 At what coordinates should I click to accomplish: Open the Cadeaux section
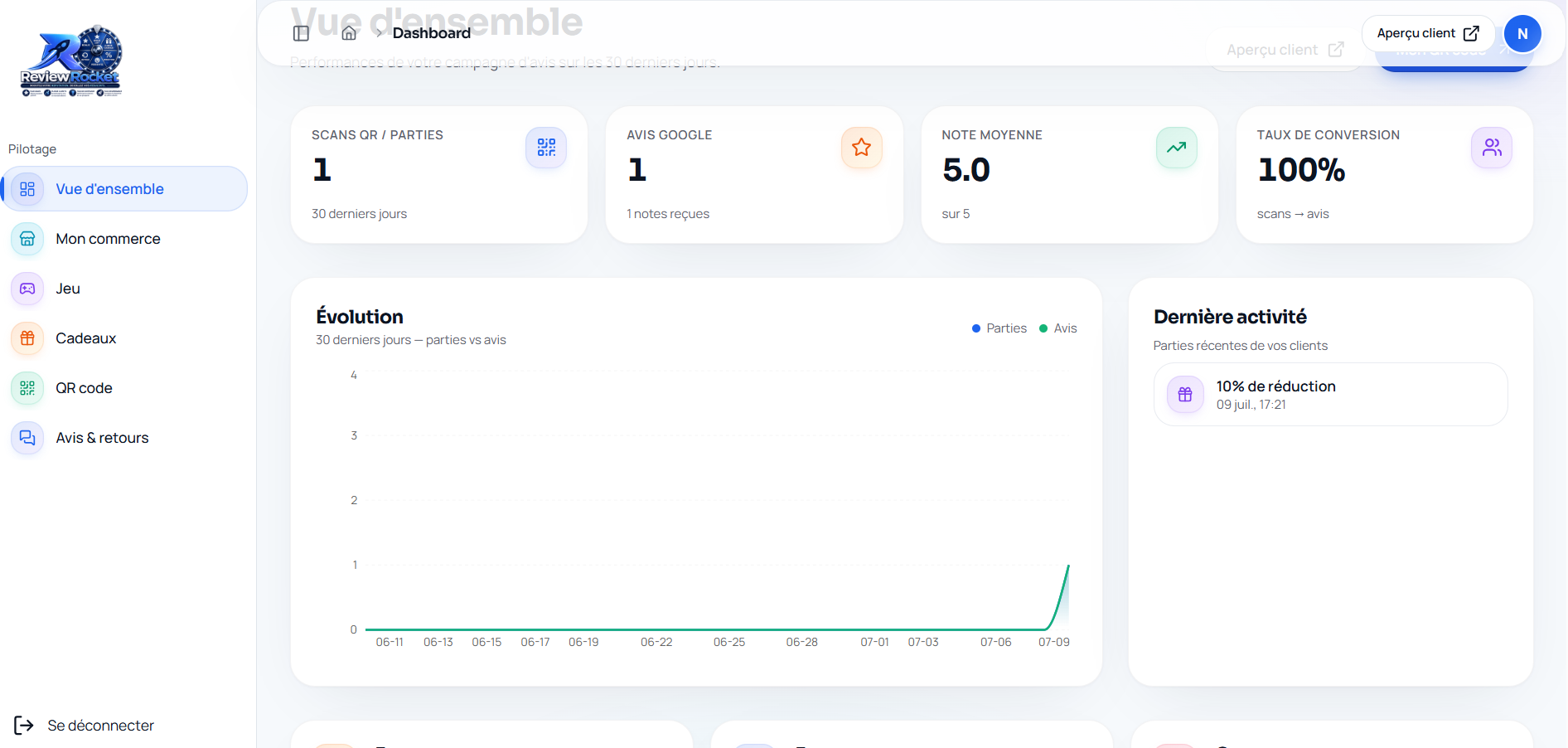124,338
